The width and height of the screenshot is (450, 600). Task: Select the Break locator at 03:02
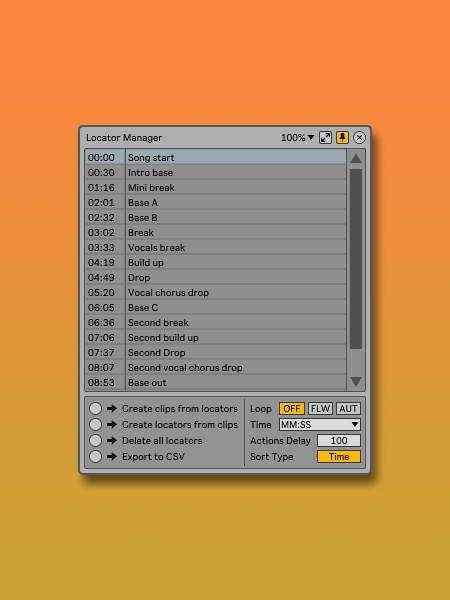(x=236, y=232)
